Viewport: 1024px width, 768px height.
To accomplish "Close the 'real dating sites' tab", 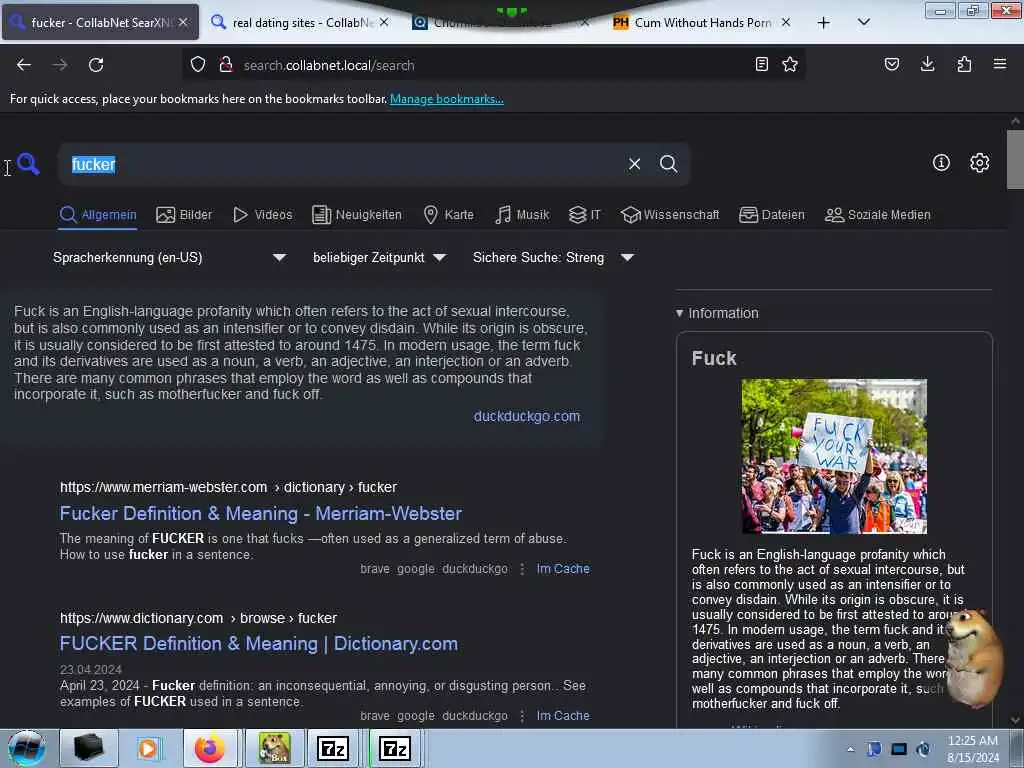I will click(384, 22).
